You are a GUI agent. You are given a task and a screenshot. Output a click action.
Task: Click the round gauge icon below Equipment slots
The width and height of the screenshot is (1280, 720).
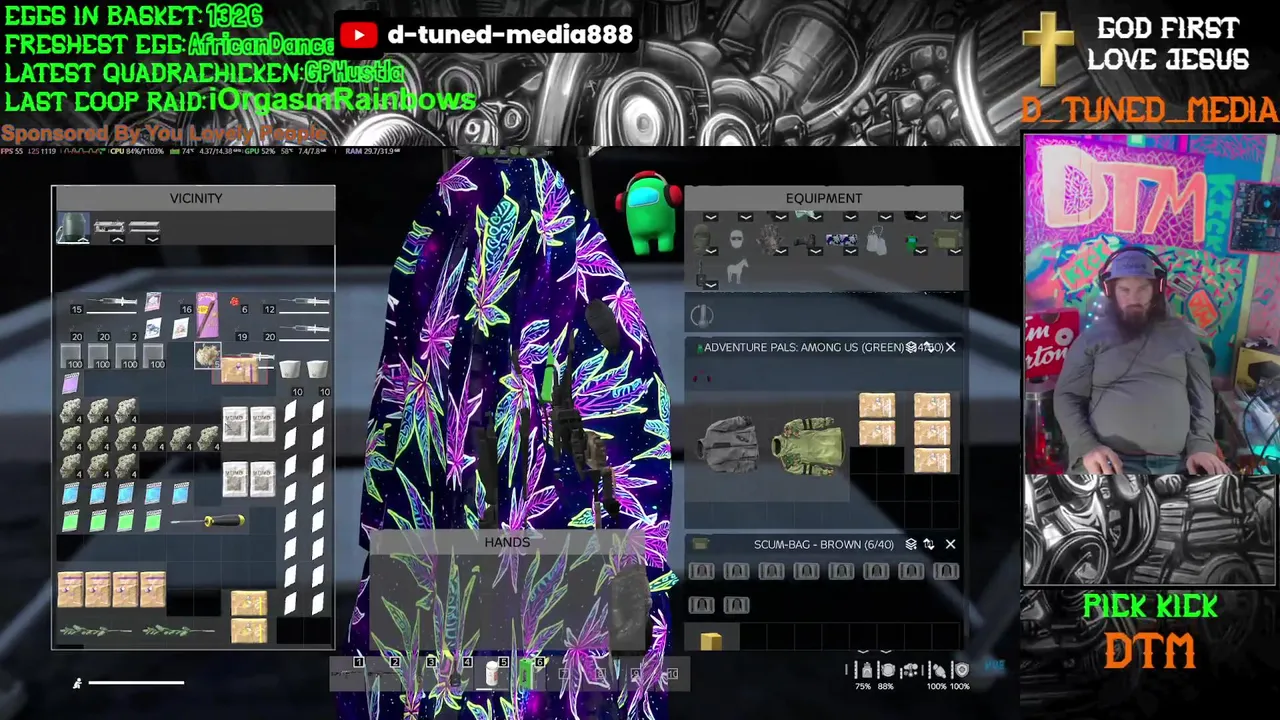[x=701, y=316]
